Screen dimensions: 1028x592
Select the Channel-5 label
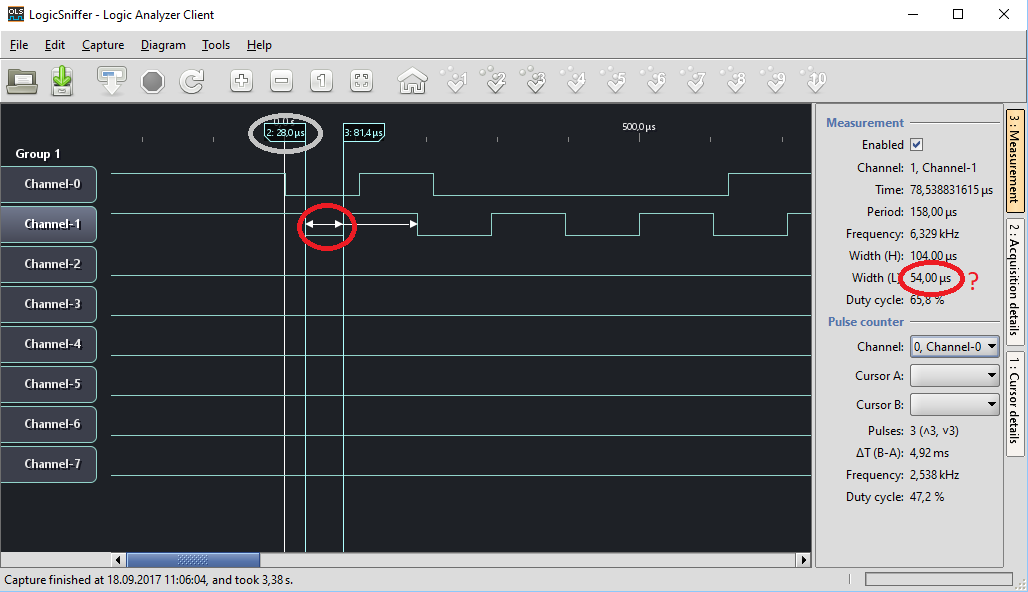coord(49,384)
